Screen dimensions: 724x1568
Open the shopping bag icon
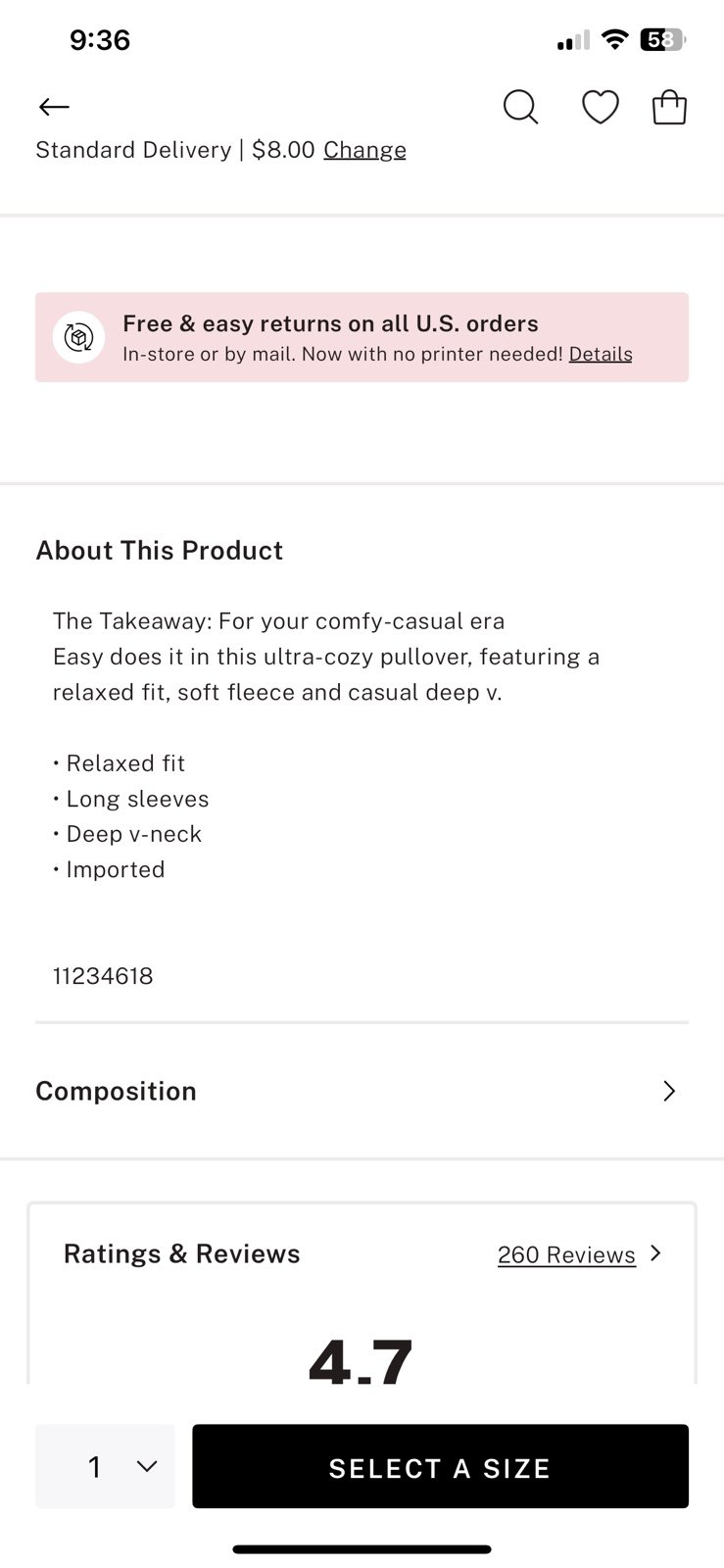[670, 107]
